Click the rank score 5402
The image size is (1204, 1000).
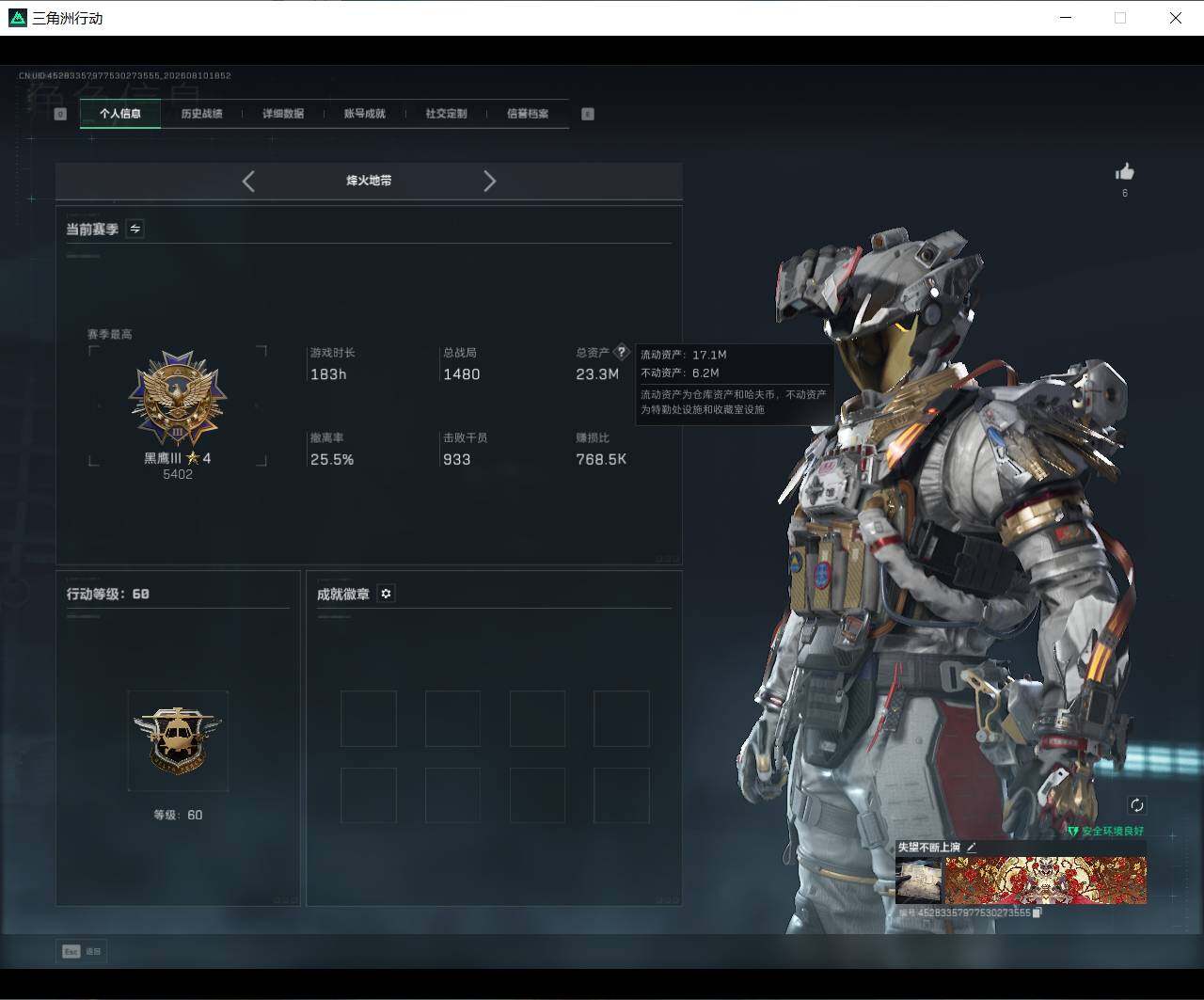pos(178,474)
